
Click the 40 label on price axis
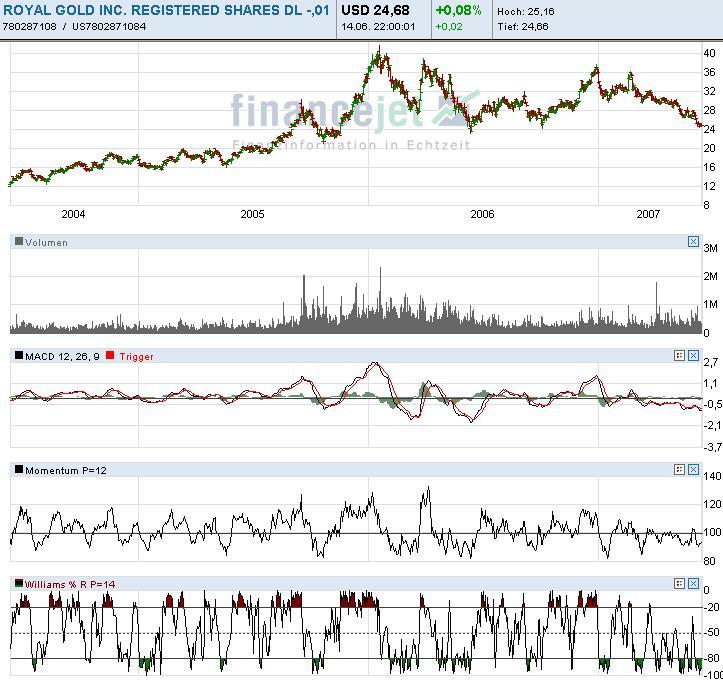(x=709, y=53)
